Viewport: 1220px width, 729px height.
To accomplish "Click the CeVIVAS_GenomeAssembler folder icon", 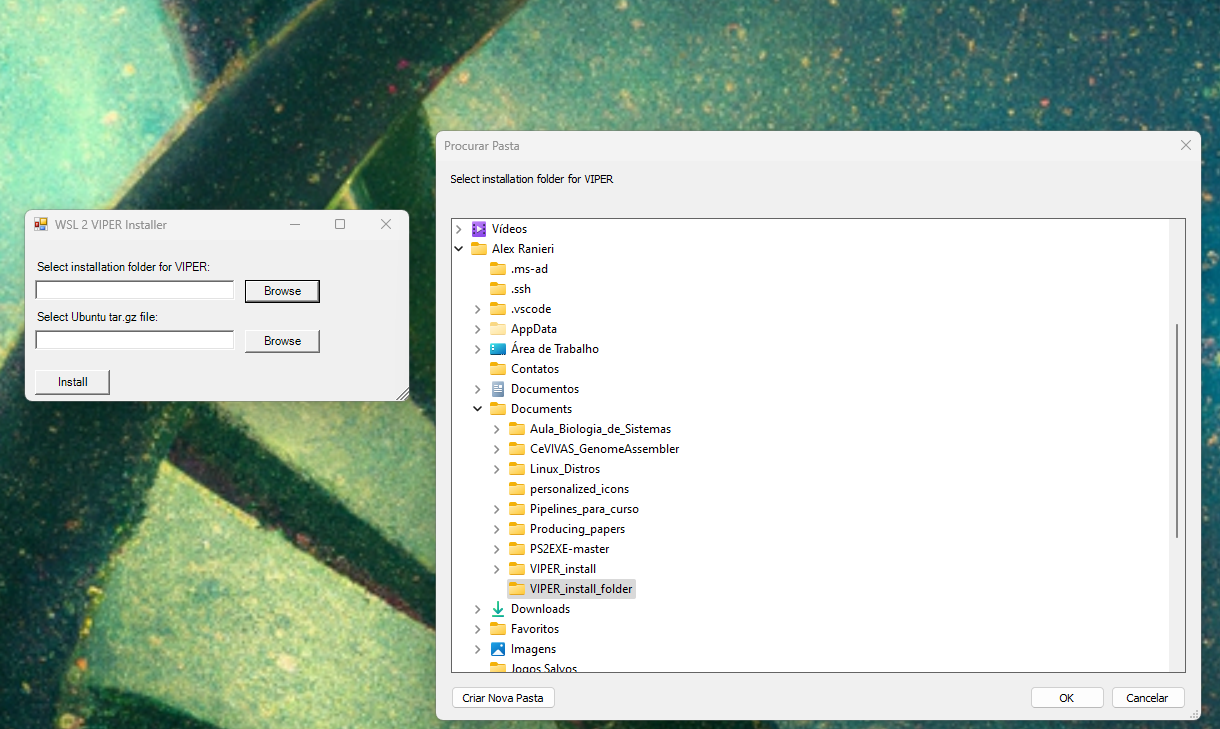I will coord(516,449).
